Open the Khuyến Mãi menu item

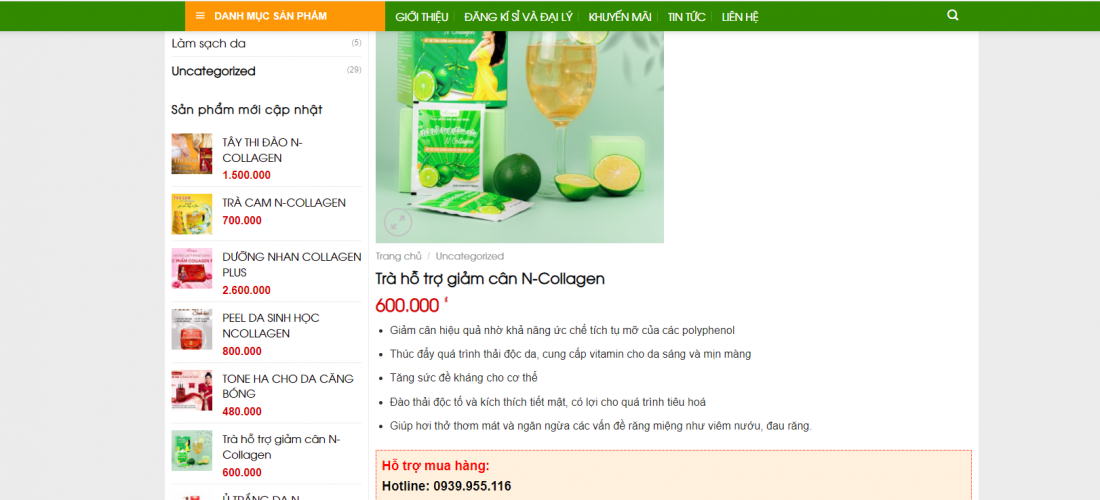click(x=619, y=17)
